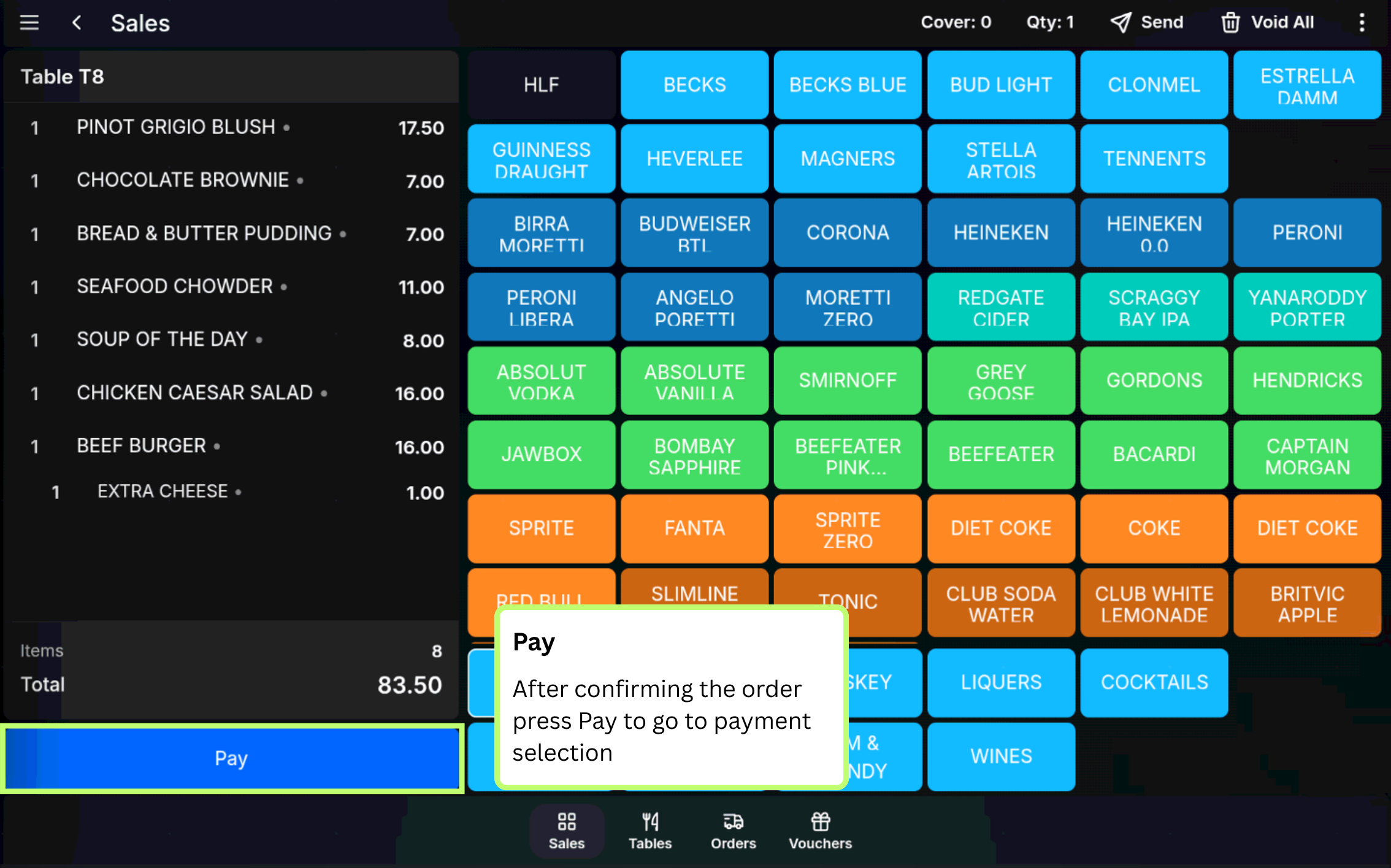1391x868 pixels.
Task: Select SPRITE ZERO
Action: coord(848,529)
